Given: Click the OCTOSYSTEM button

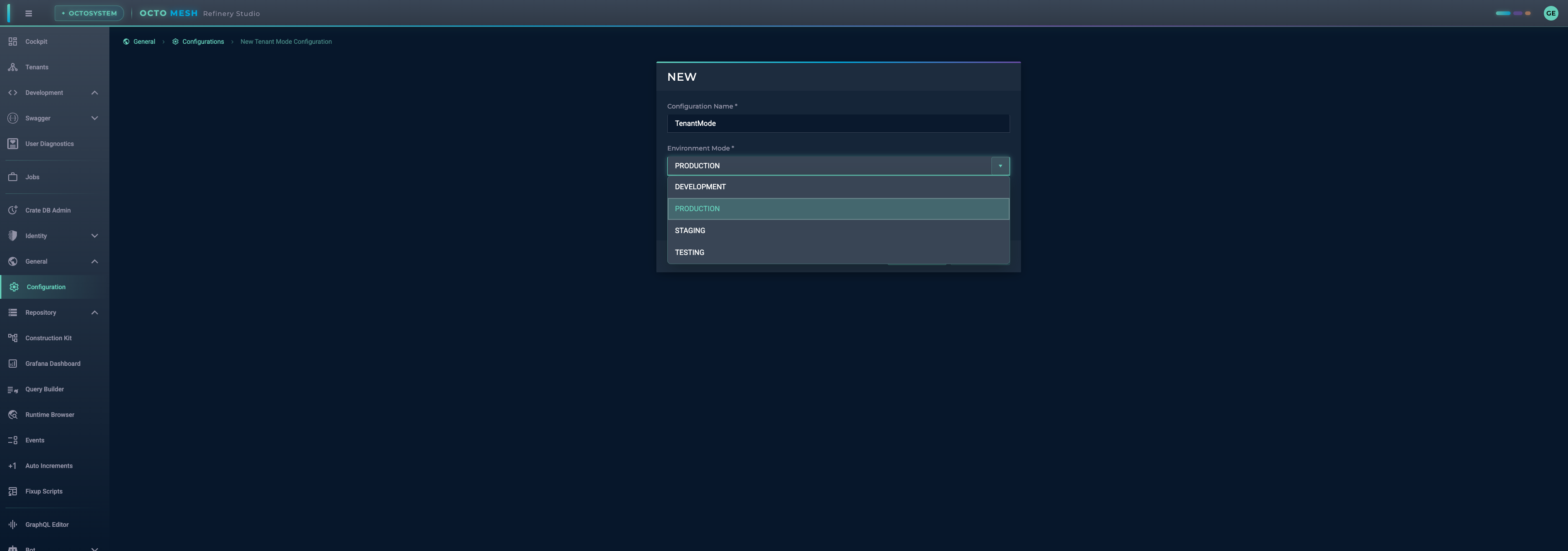Looking at the screenshot, I should [89, 12].
